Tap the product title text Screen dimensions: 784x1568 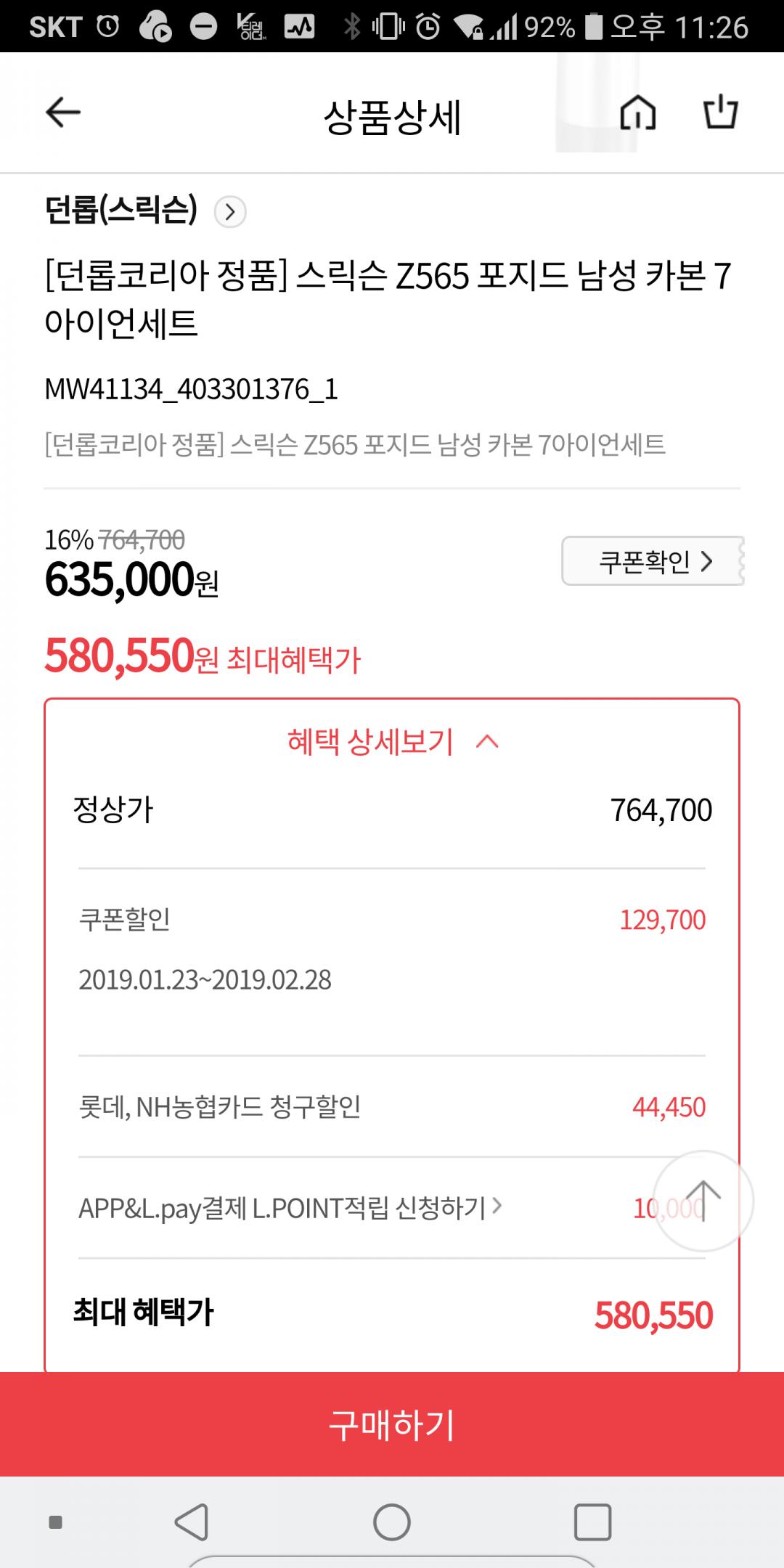point(388,298)
